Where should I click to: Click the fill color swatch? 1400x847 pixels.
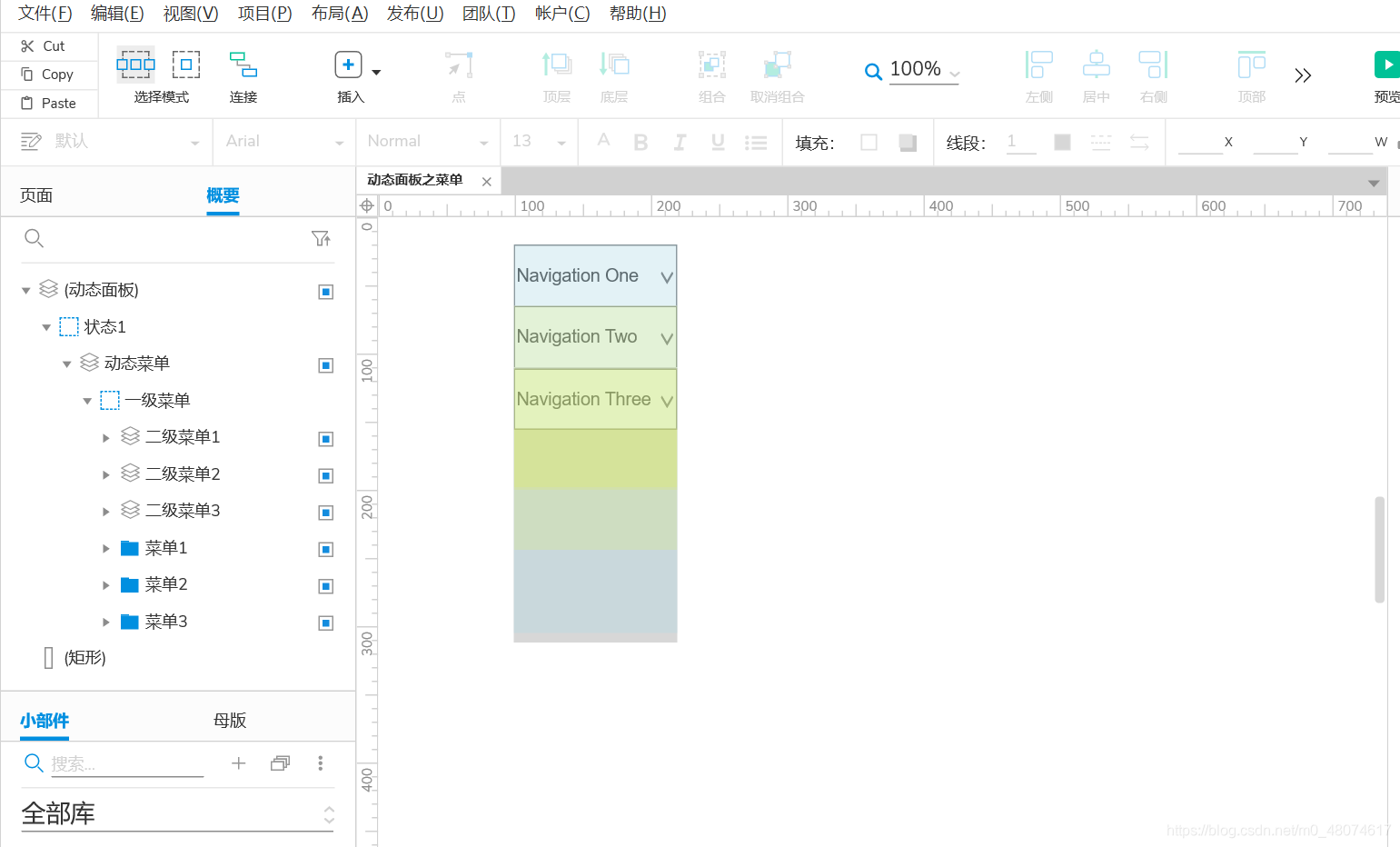tap(869, 142)
